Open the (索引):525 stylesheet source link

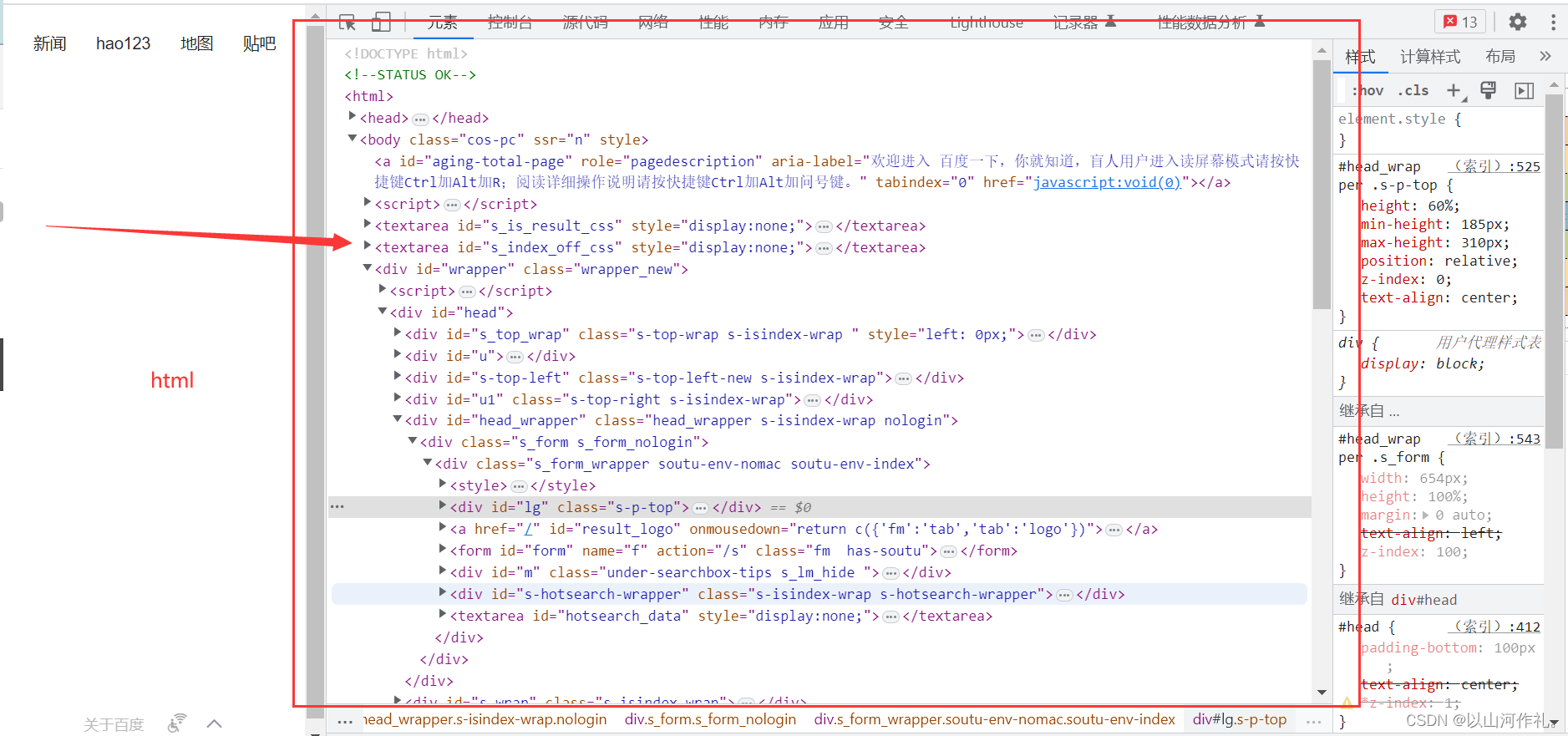[x=1494, y=166]
